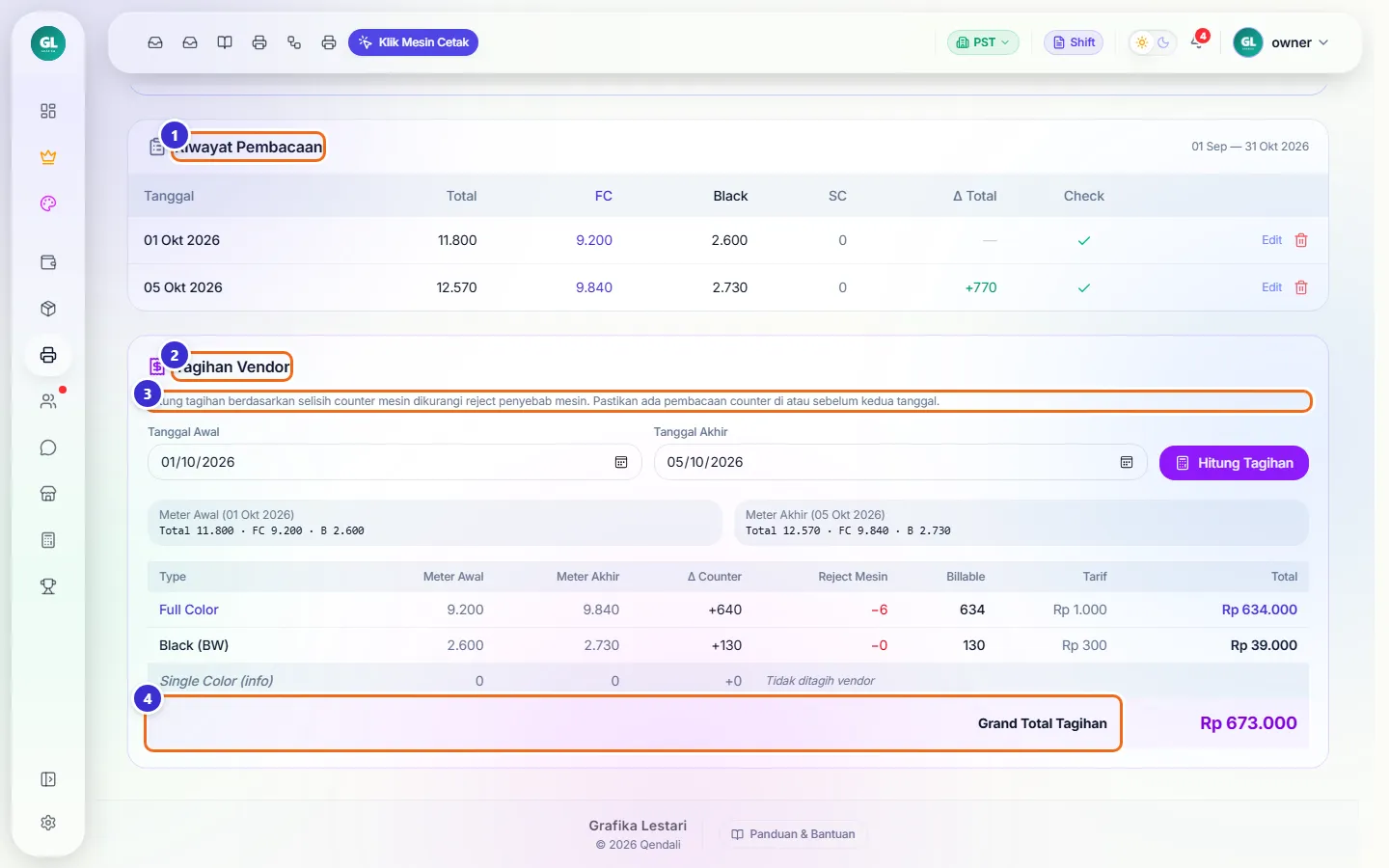The height and width of the screenshot is (868, 1389).
Task: Open the calculator icon in the sidebar
Action: (48, 540)
